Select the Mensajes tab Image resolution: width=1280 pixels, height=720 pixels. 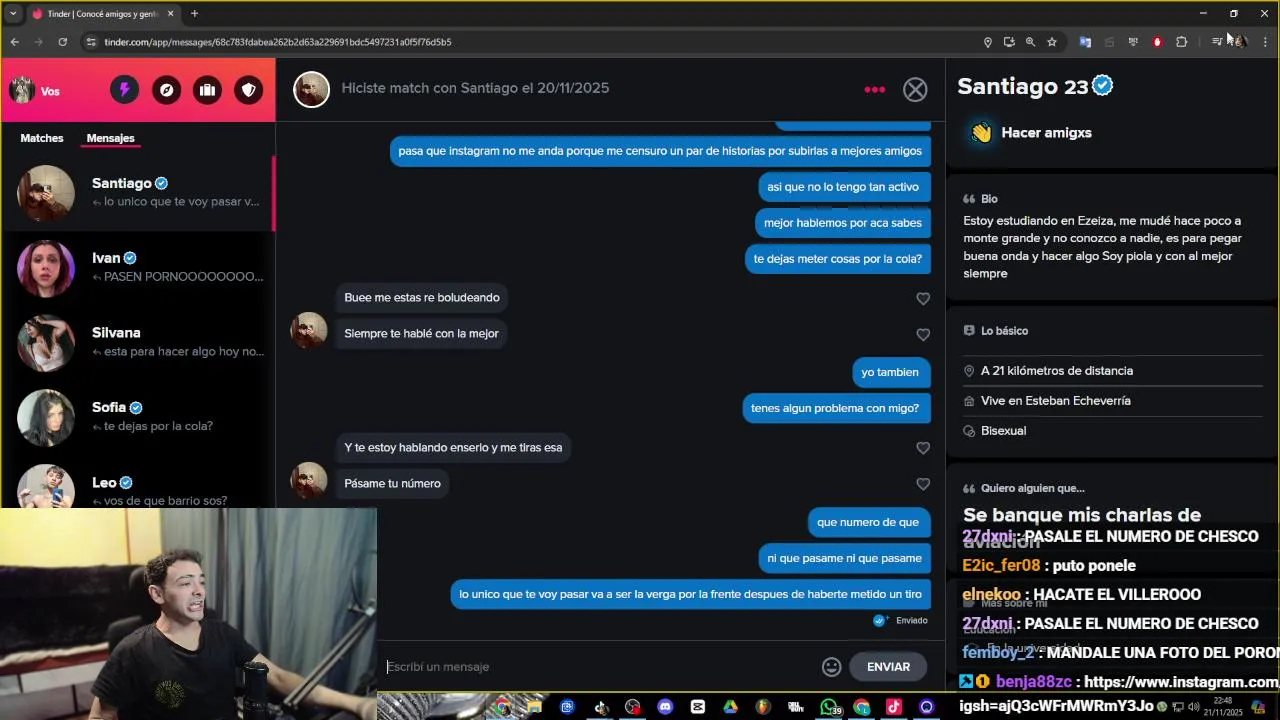pyautogui.click(x=110, y=138)
